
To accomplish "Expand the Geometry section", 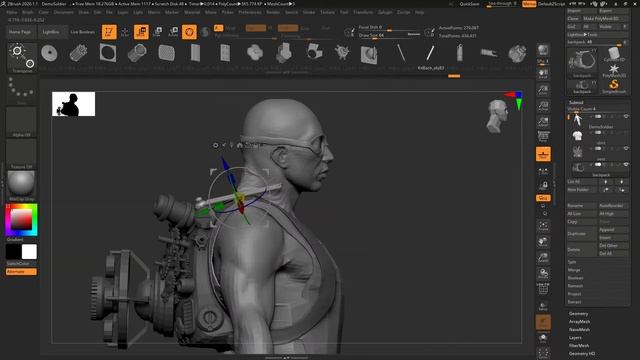I will pos(578,314).
